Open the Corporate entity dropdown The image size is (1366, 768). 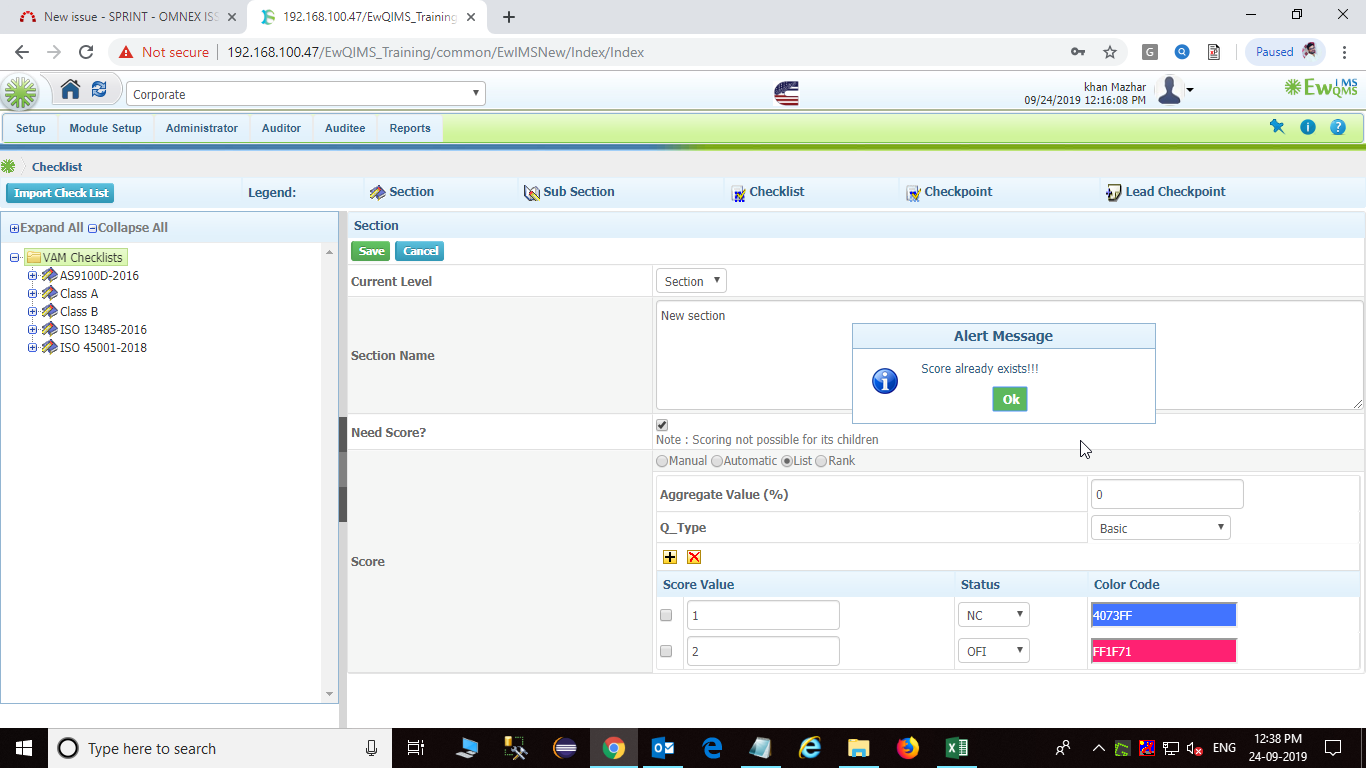(x=306, y=94)
